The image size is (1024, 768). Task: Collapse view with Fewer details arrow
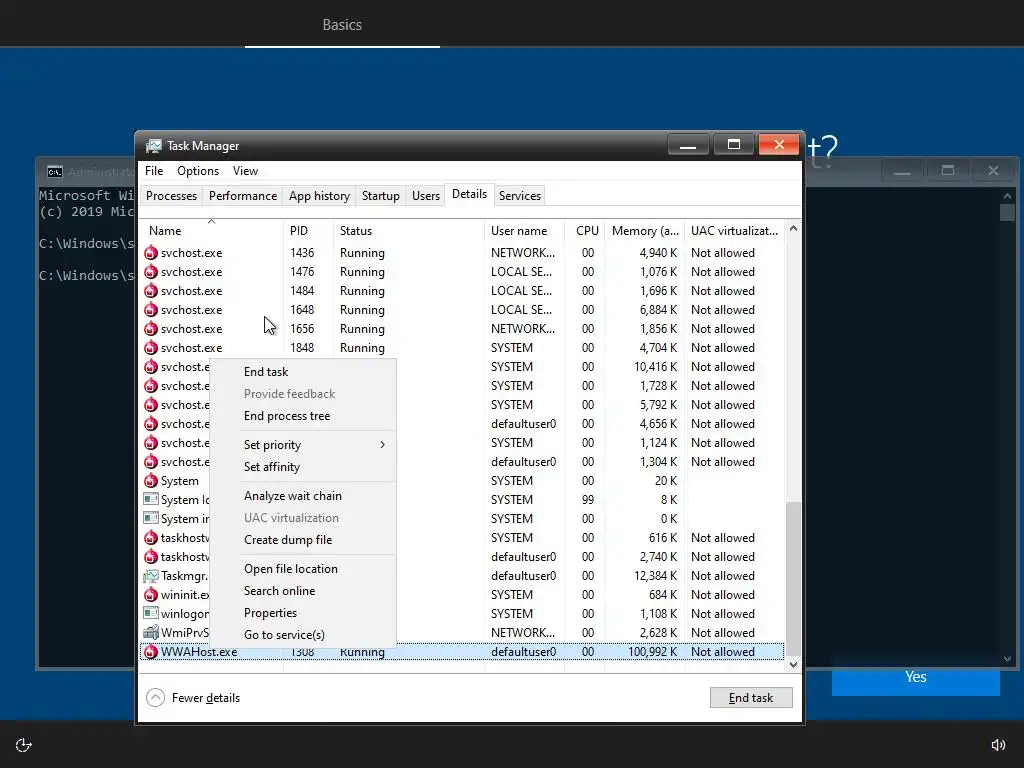click(155, 697)
